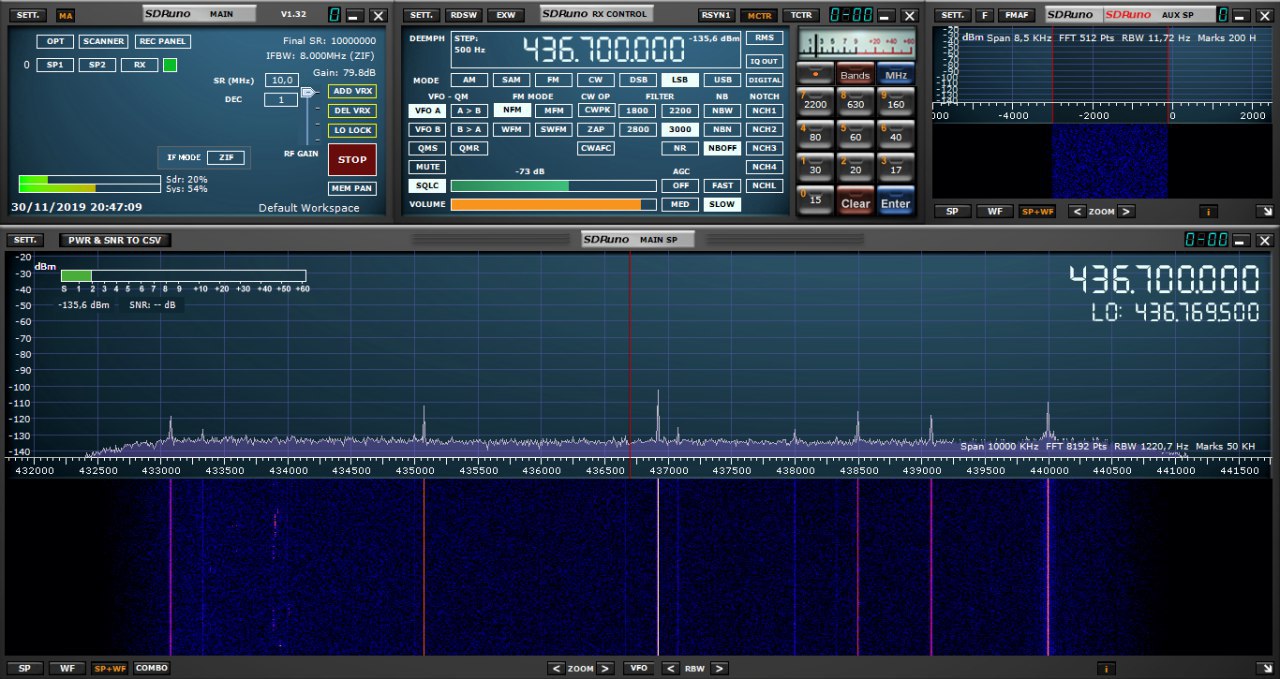Click the info icon in Main SP panel
1280x679 pixels.
1107,668
